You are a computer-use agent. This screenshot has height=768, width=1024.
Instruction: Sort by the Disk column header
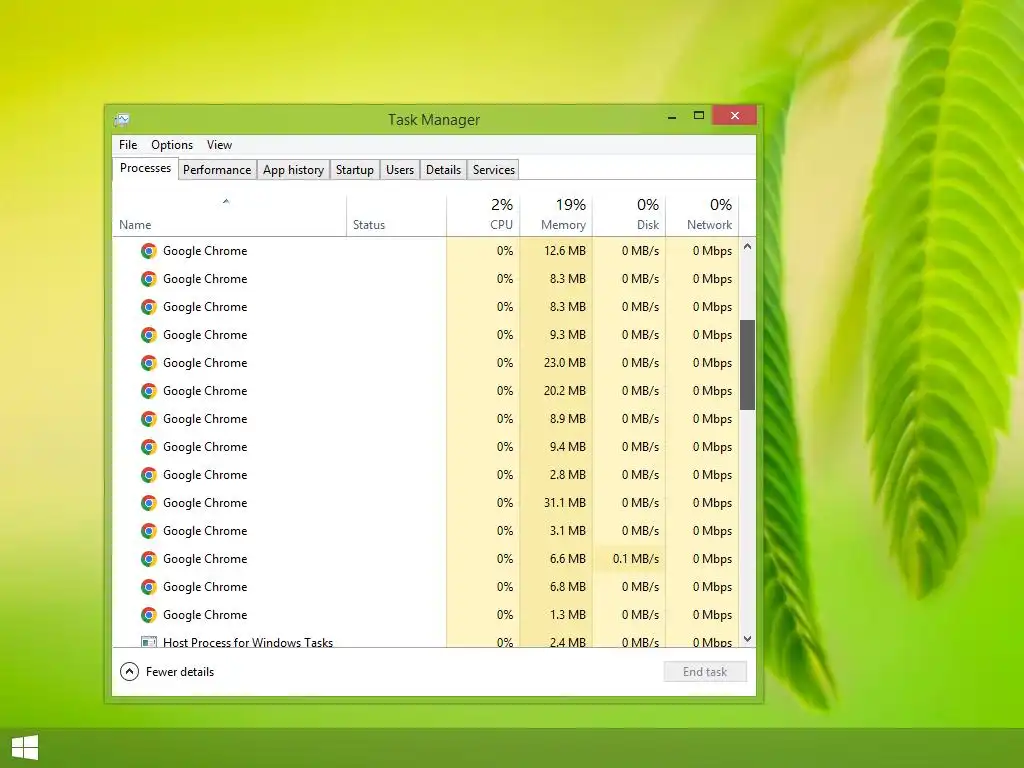pos(630,216)
